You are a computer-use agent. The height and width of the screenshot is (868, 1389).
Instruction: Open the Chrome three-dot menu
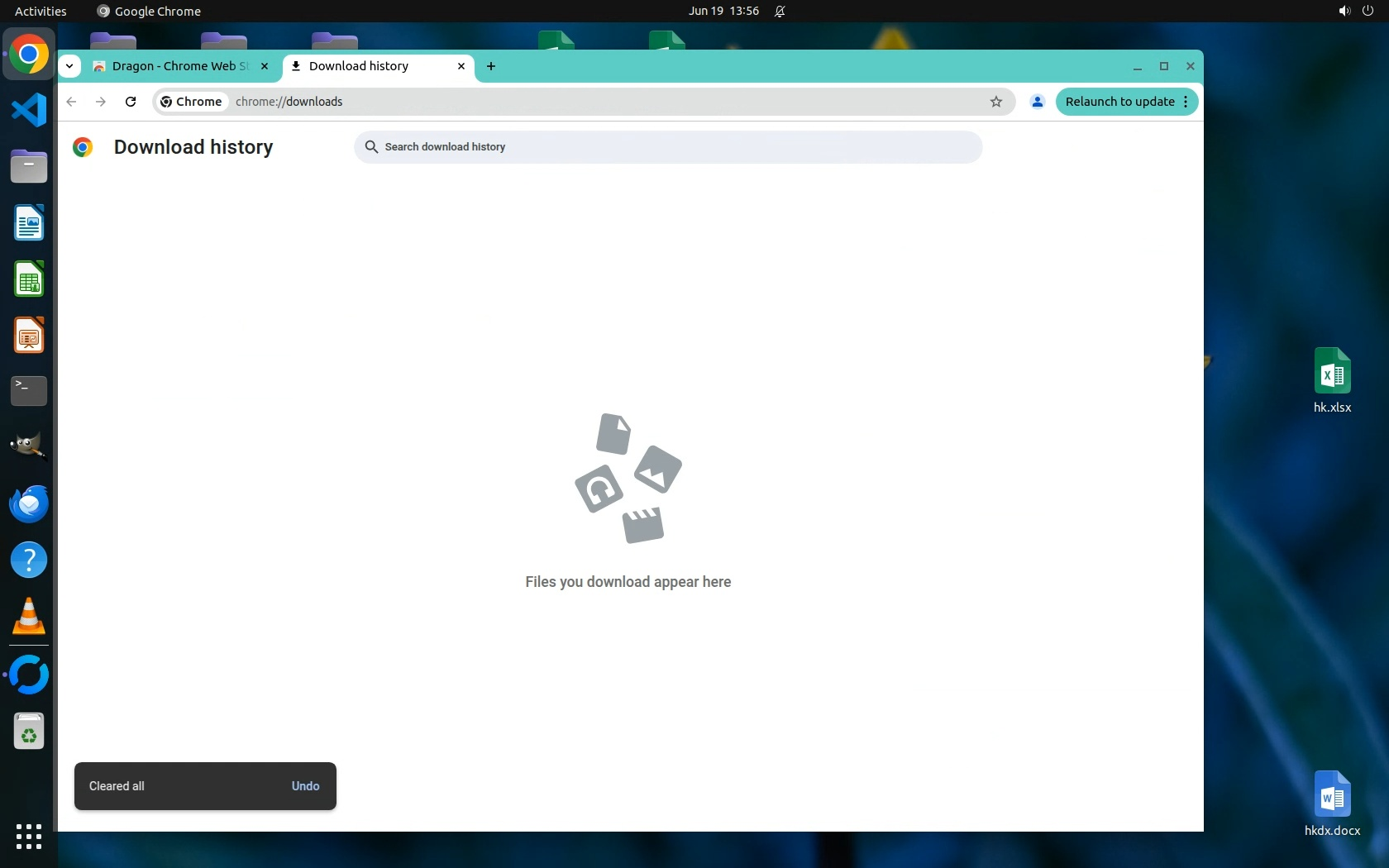pos(1186,102)
